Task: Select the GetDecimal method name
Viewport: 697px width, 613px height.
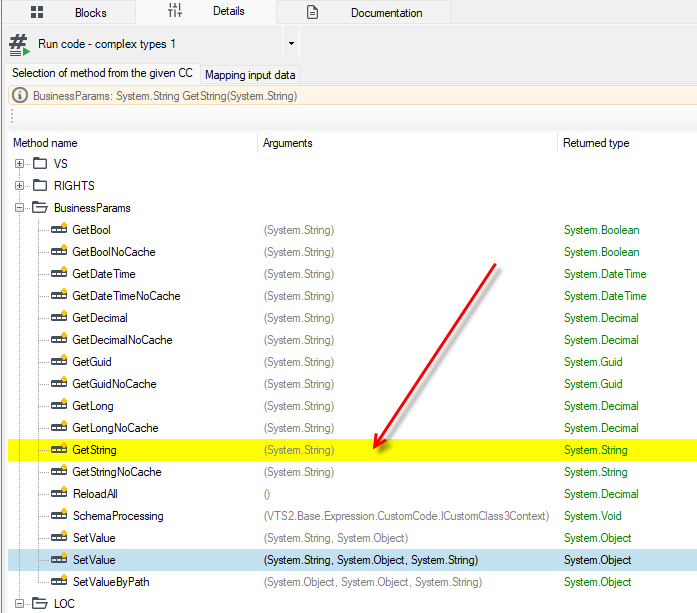Action: [100, 318]
